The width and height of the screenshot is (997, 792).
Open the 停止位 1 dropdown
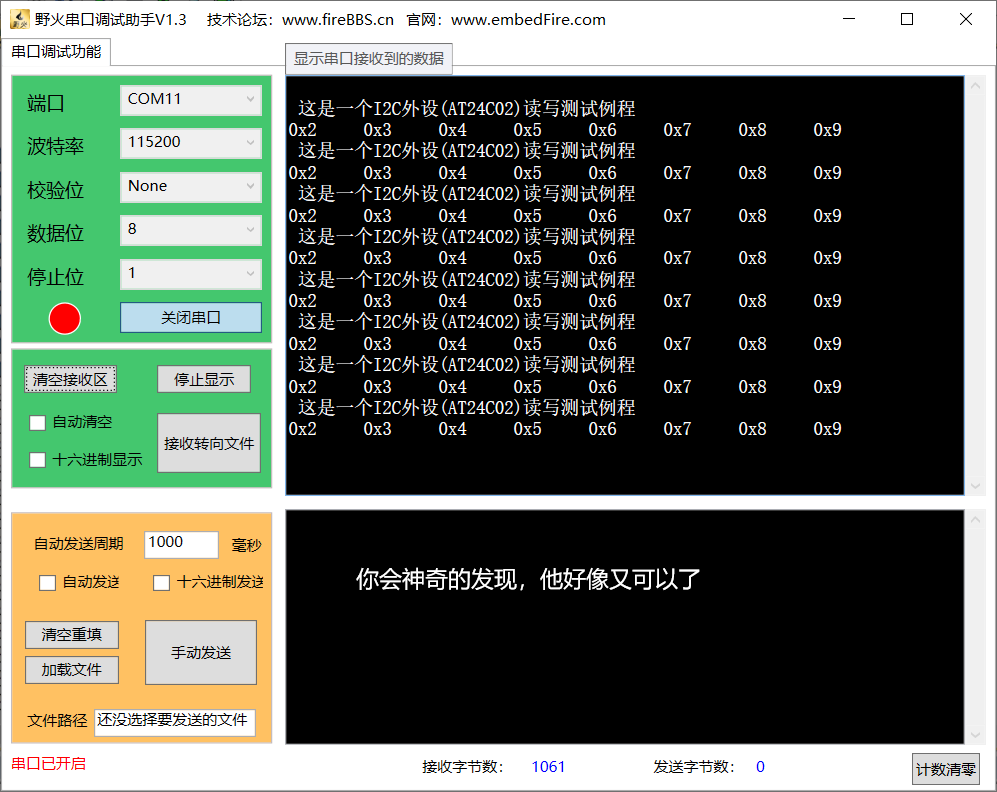191,274
